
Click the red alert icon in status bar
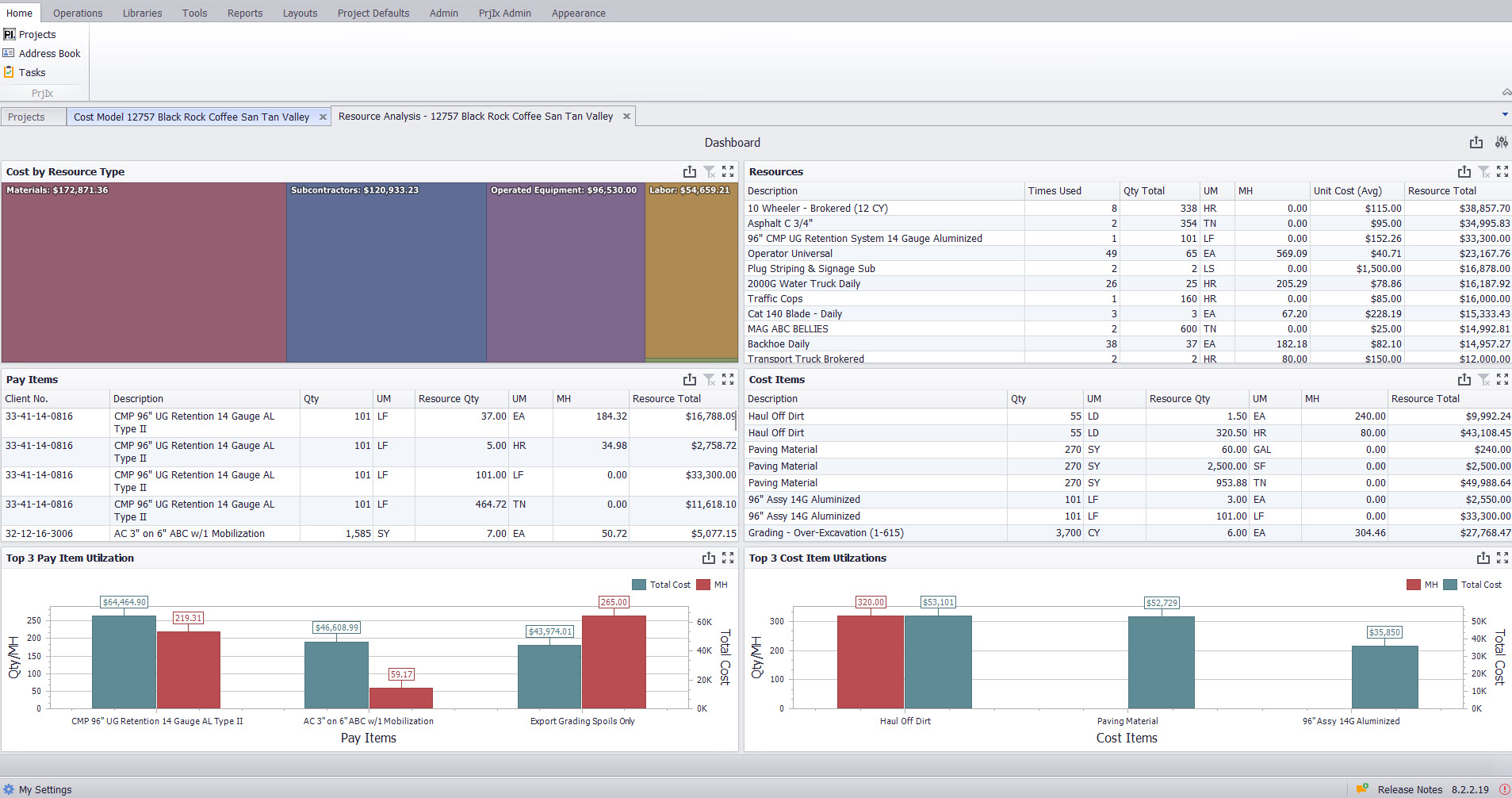(x=1504, y=789)
